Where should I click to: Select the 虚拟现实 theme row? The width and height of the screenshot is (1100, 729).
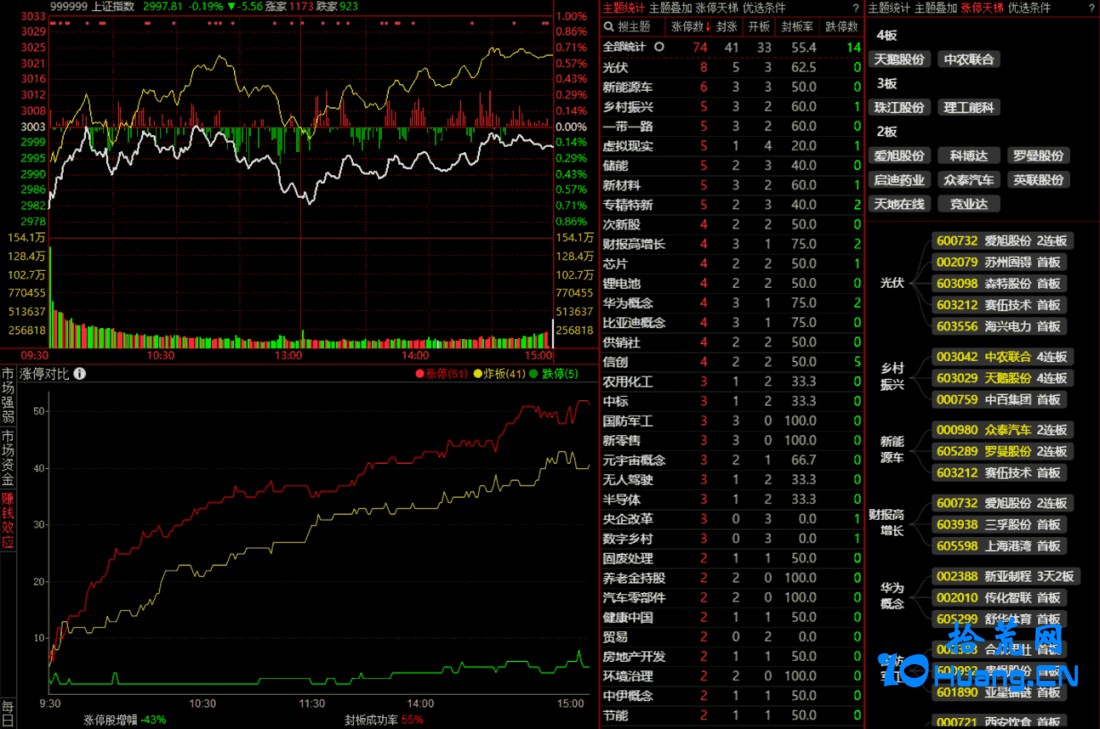point(732,146)
